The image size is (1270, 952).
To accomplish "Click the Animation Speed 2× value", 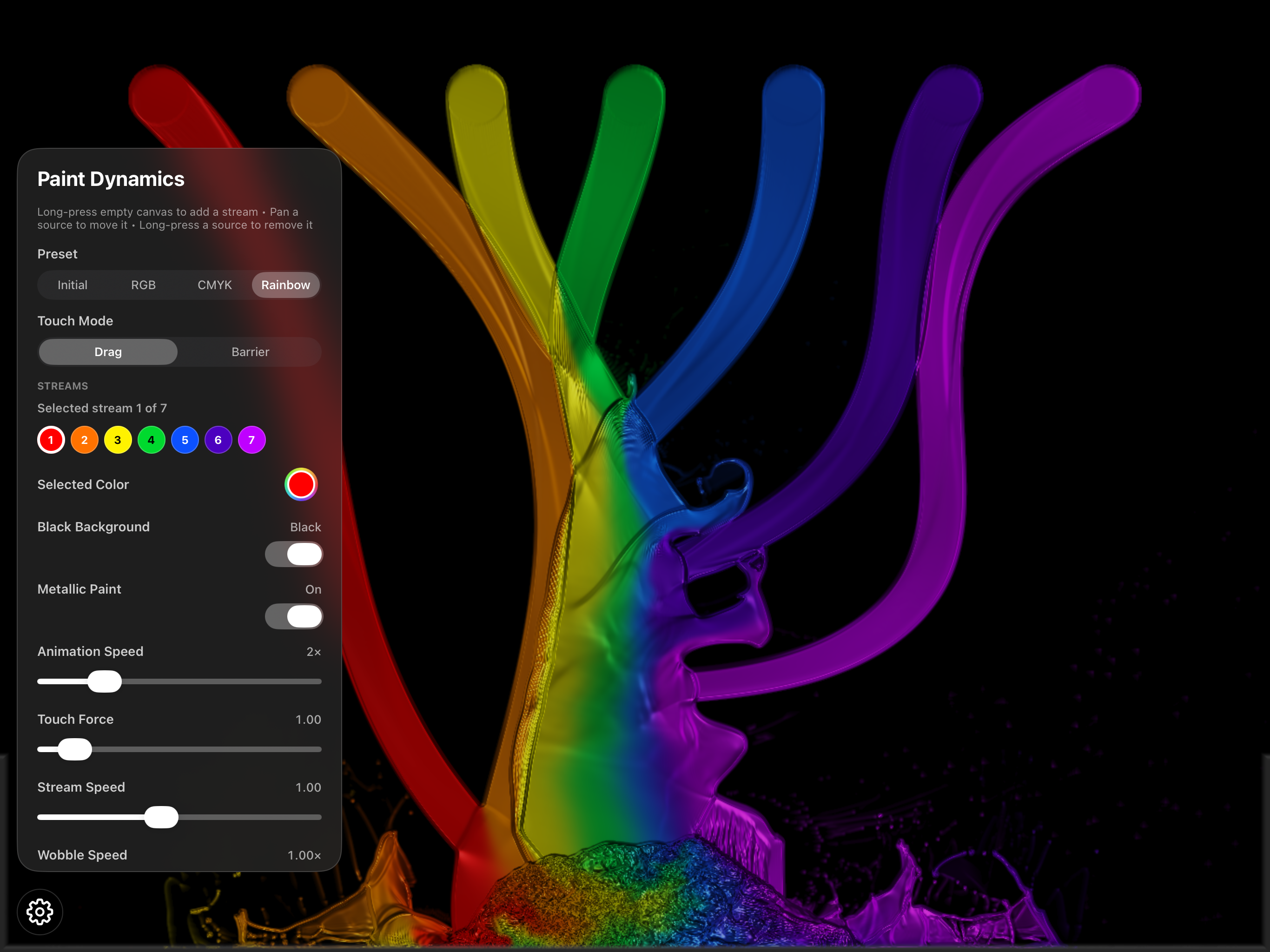I will (313, 652).
